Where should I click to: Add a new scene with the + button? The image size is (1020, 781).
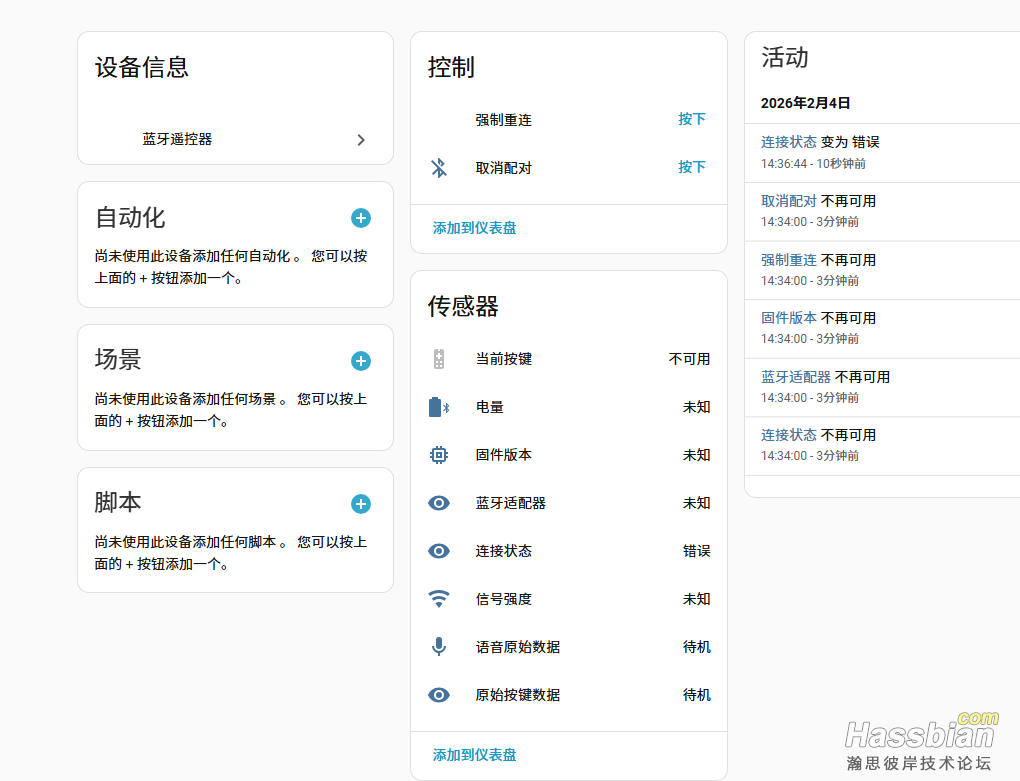(361, 361)
